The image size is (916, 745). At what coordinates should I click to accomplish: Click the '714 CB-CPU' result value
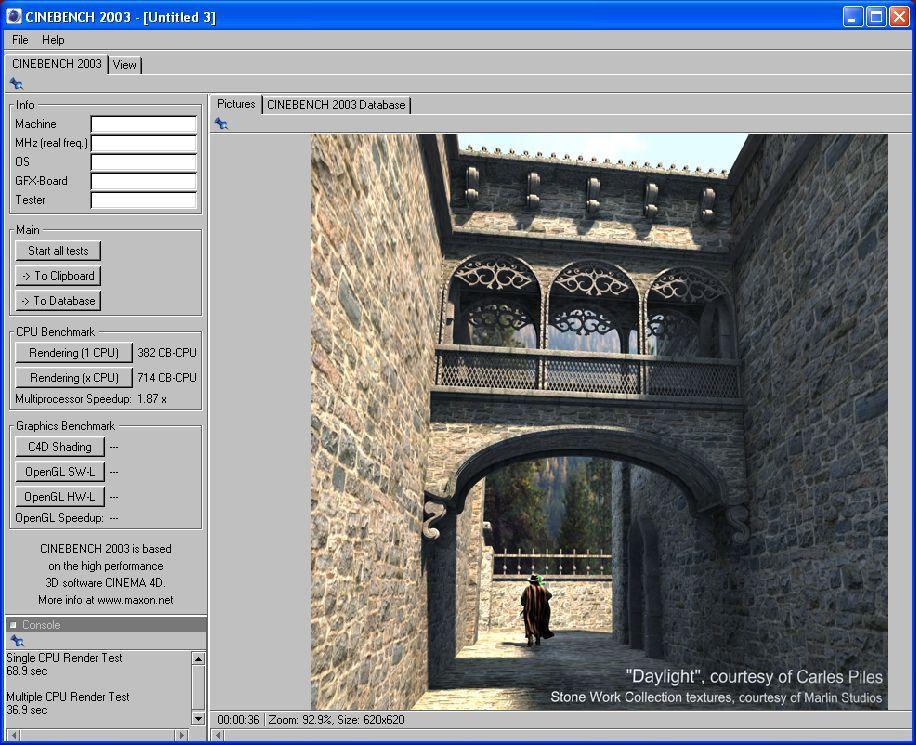(167, 378)
